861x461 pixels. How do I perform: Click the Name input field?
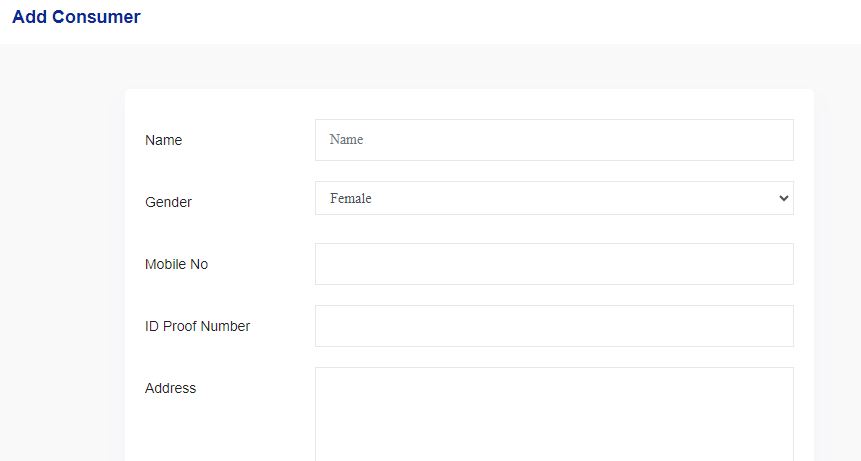pos(554,140)
